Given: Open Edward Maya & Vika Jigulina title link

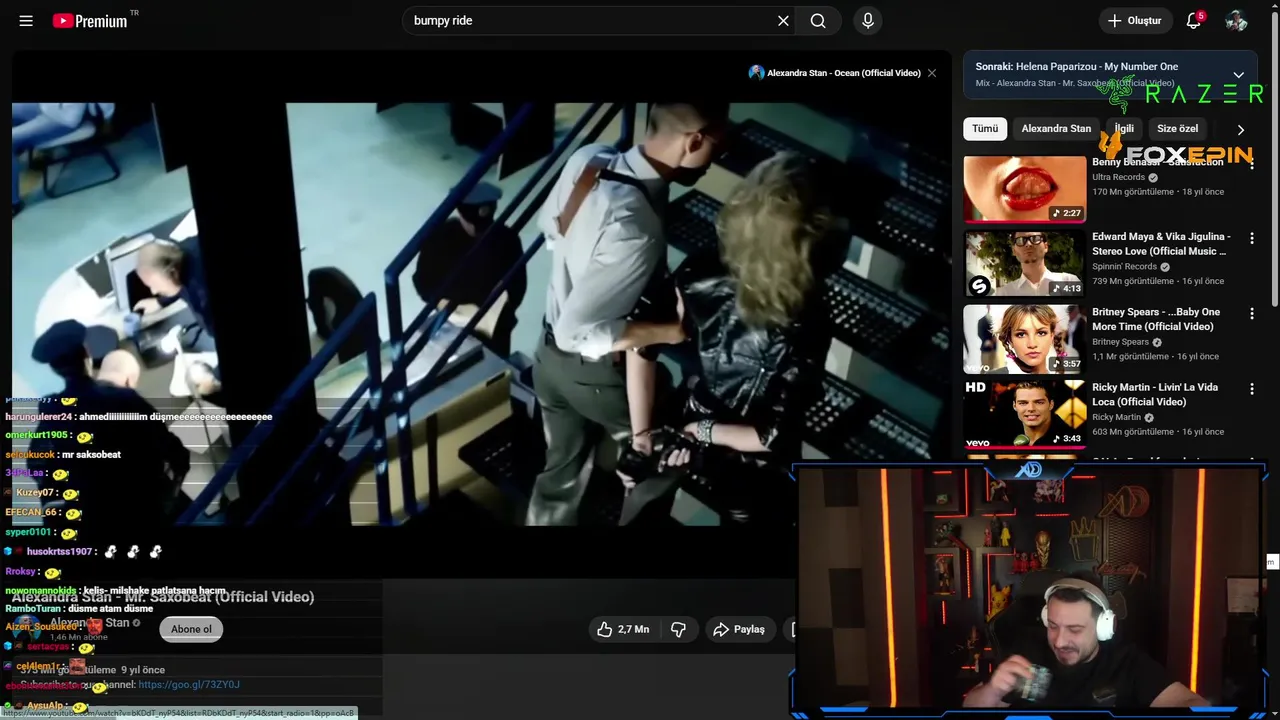Looking at the screenshot, I should click(x=1161, y=244).
